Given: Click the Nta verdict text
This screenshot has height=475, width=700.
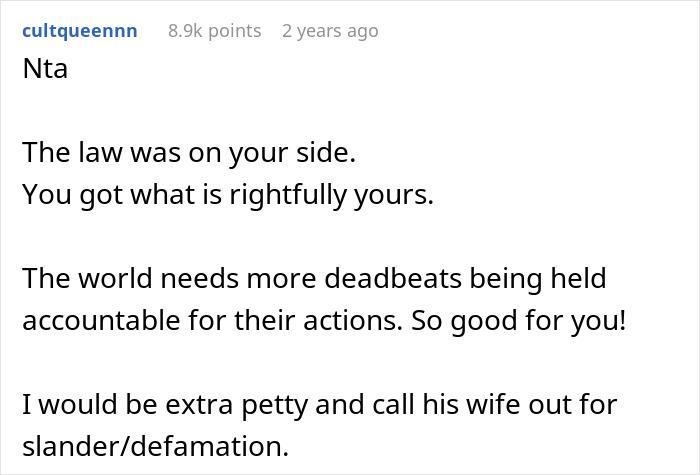Looking at the screenshot, I should [45, 69].
